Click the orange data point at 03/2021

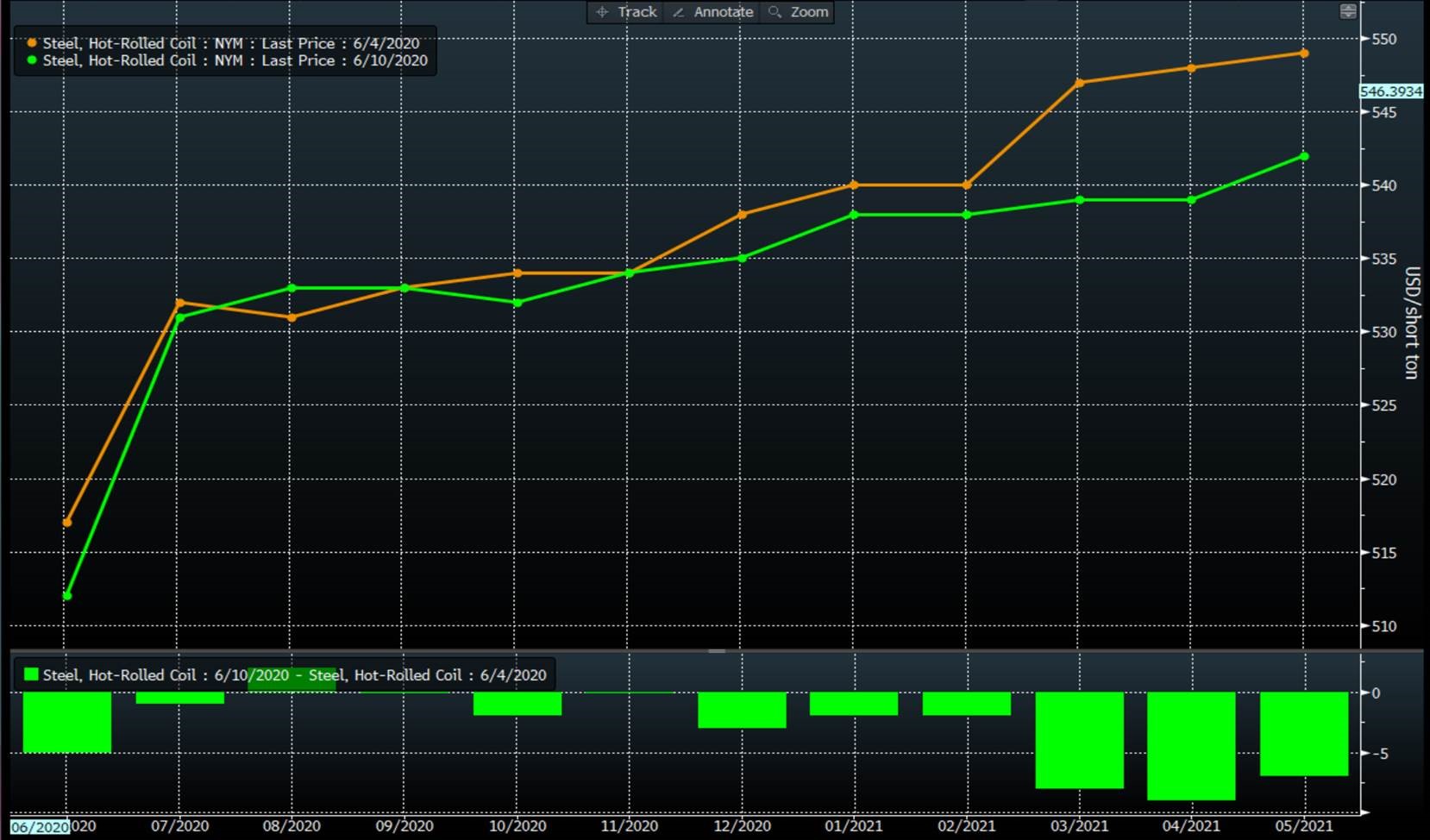[x=1080, y=83]
